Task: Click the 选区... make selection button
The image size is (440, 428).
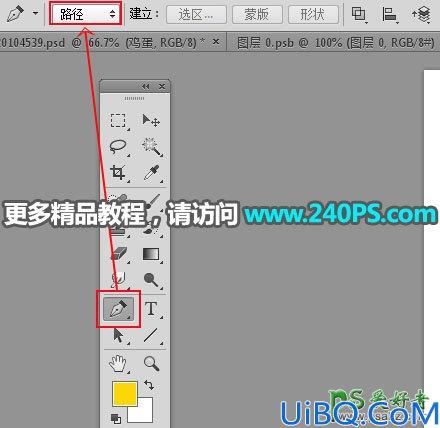Action: point(196,15)
